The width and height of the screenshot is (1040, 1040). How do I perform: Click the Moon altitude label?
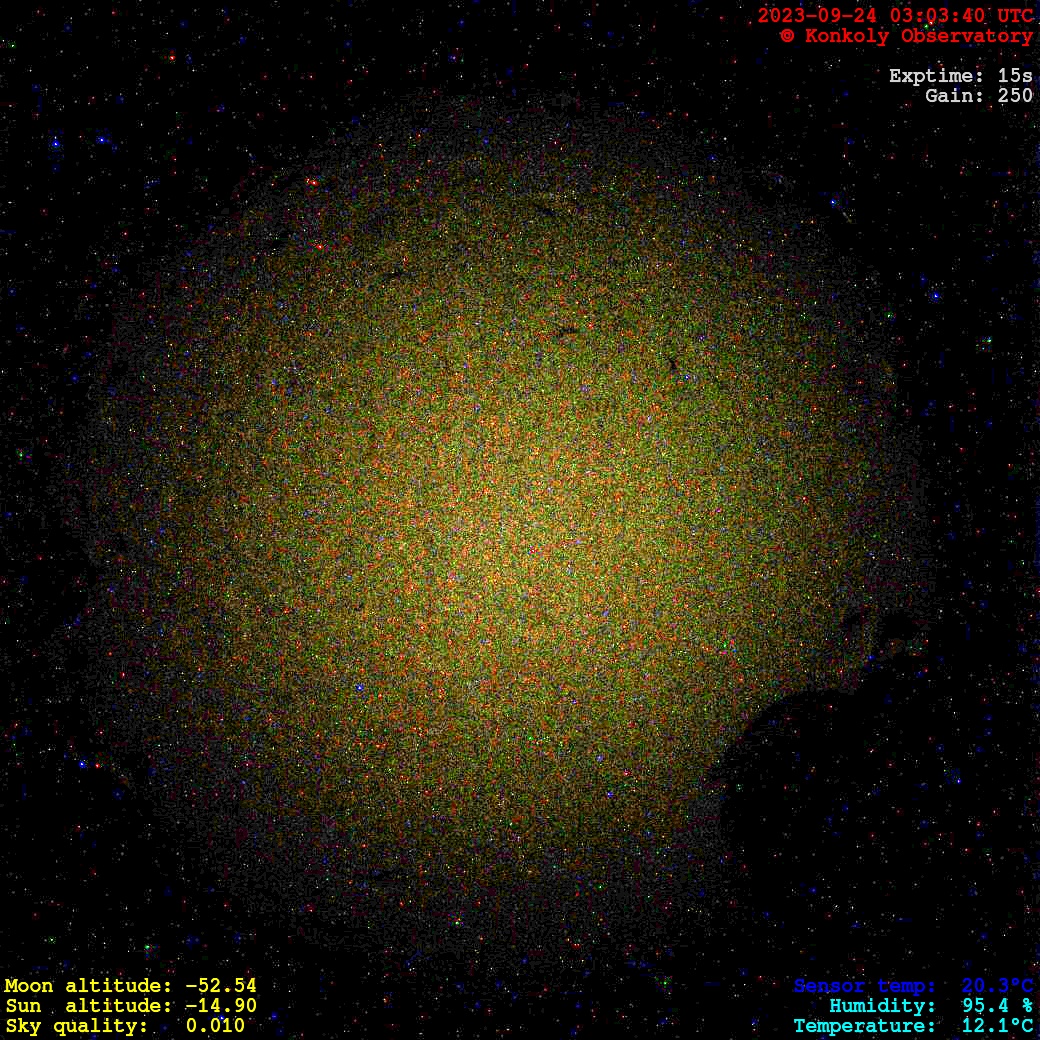pyautogui.click(x=88, y=986)
